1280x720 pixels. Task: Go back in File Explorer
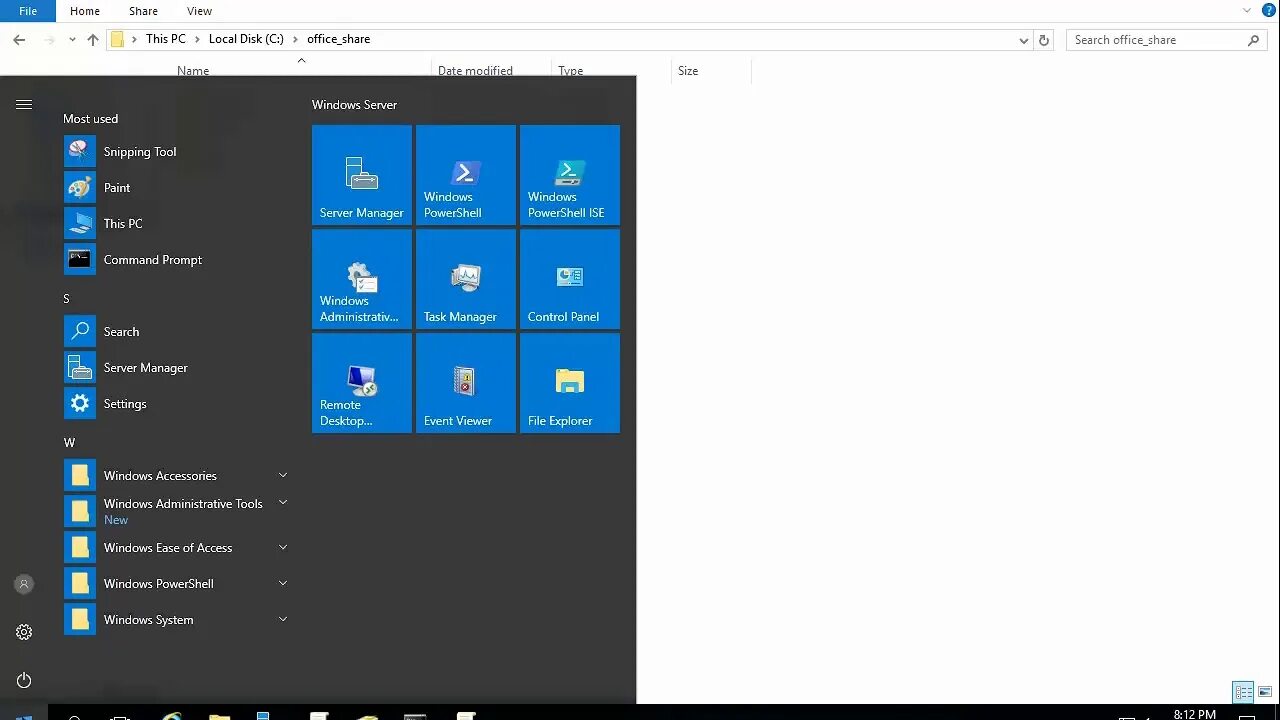[19, 40]
